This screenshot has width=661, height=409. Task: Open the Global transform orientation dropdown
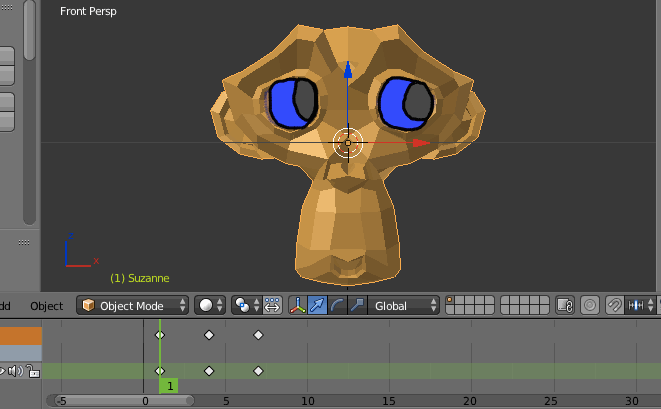(403, 305)
